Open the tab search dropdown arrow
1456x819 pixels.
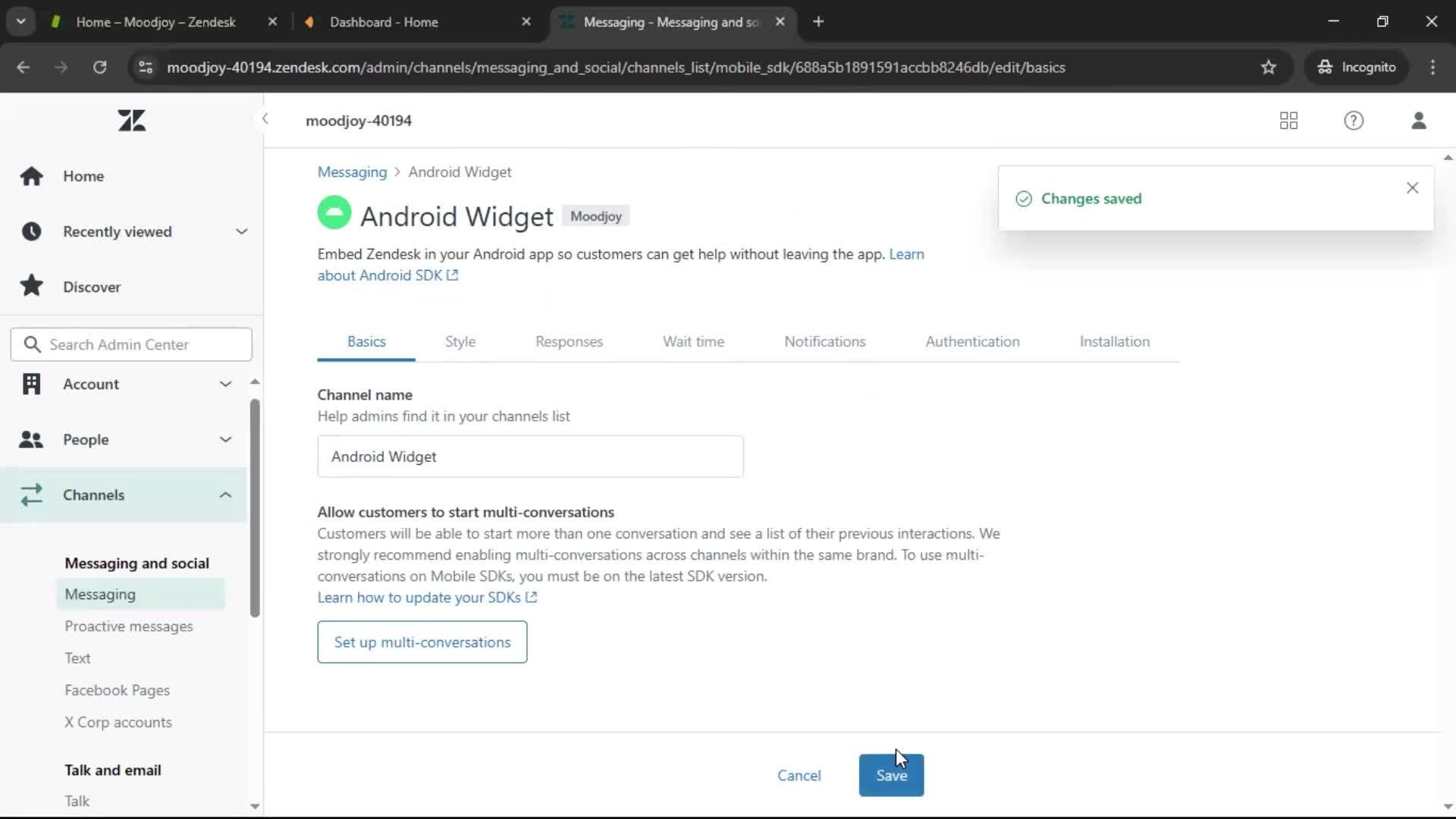pos(21,22)
